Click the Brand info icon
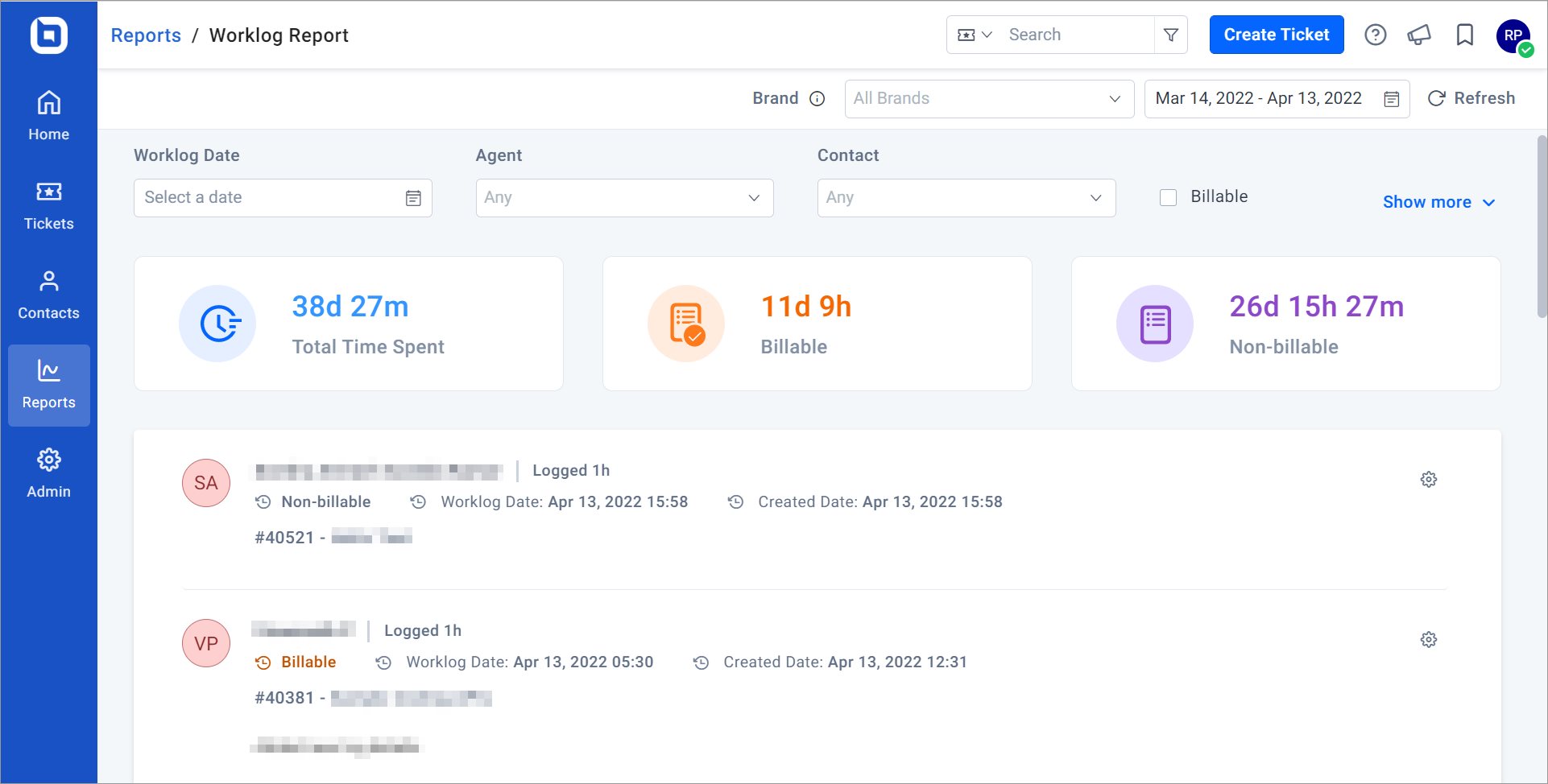 pyautogui.click(x=817, y=99)
